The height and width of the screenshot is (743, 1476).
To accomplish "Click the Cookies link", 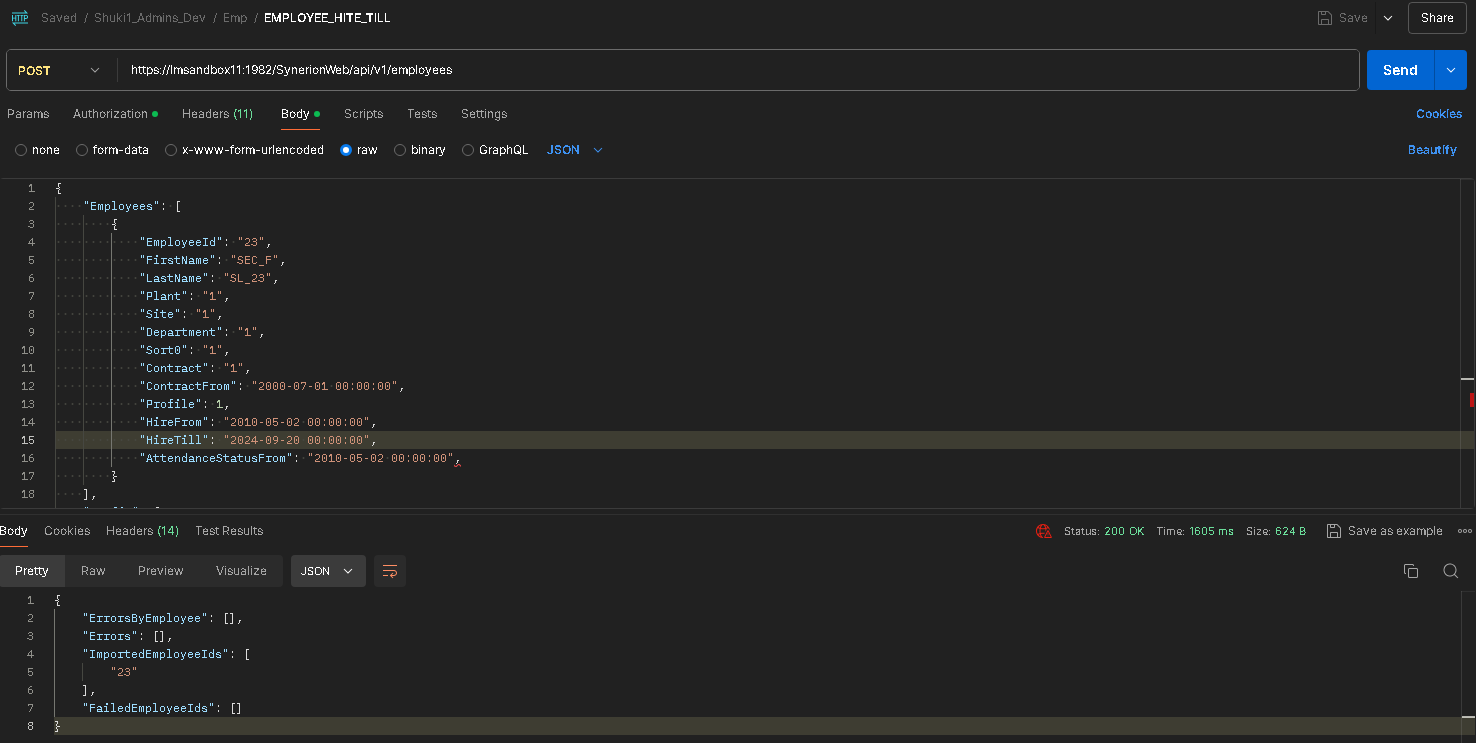I will 1439,114.
